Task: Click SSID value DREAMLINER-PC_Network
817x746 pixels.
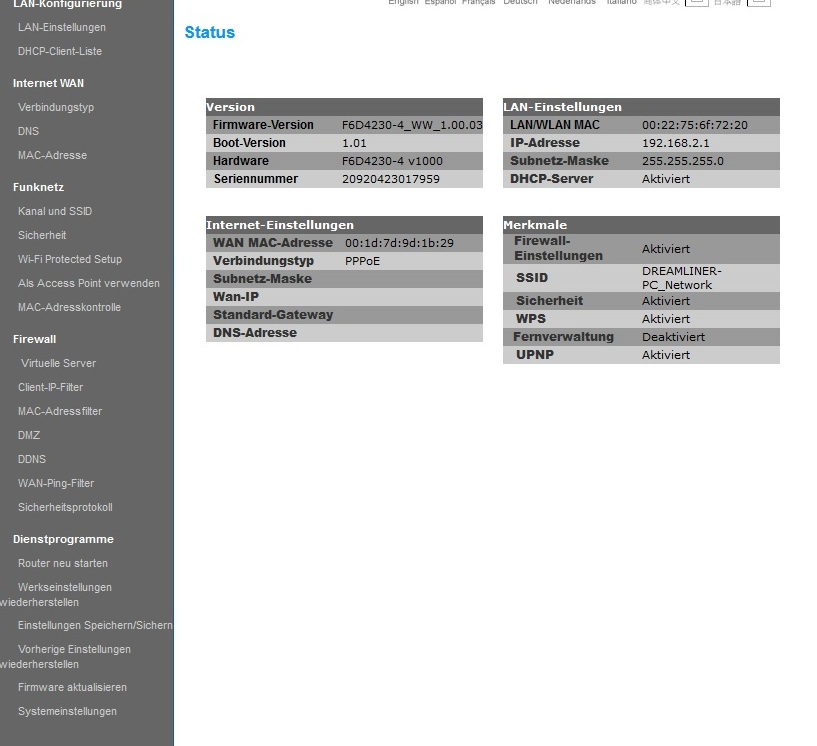Action: pyautogui.click(x=682, y=278)
